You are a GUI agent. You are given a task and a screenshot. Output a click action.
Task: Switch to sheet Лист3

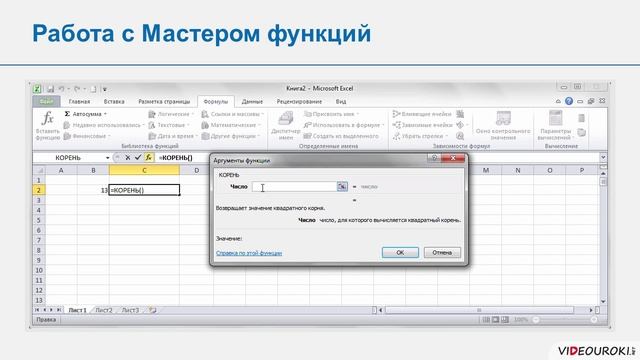130,310
